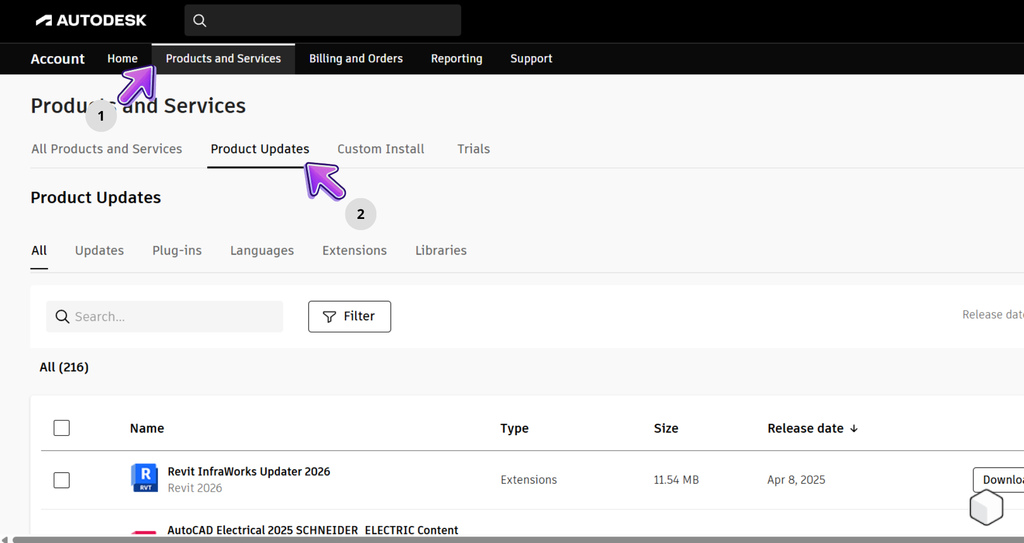1024x543 pixels.
Task: Click the Size column header
Action: click(x=666, y=429)
